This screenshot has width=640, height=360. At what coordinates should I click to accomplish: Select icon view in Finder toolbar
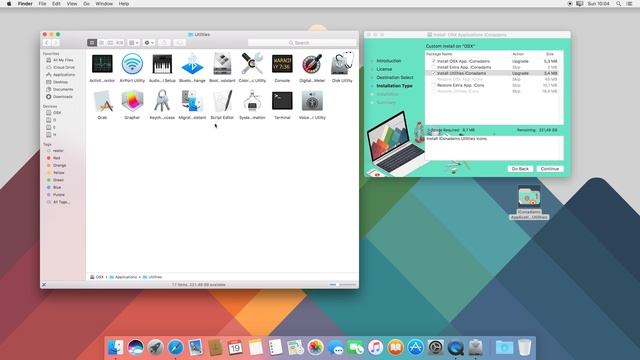tap(92, 42)
